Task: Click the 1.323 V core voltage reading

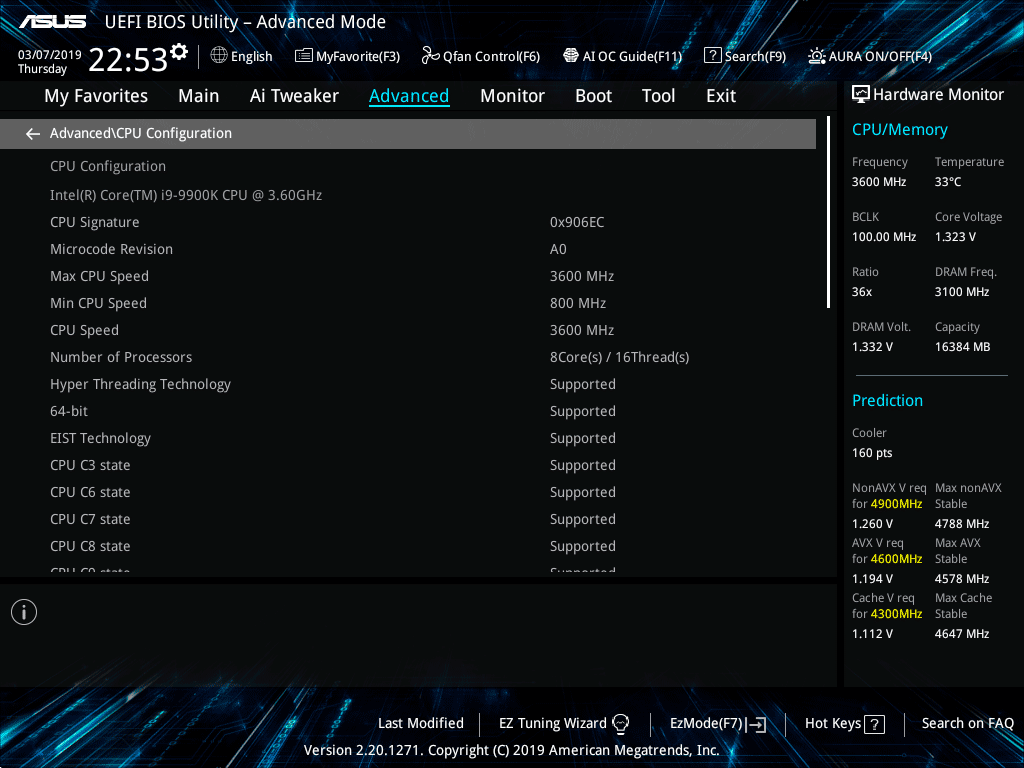Action: [955, 236]
